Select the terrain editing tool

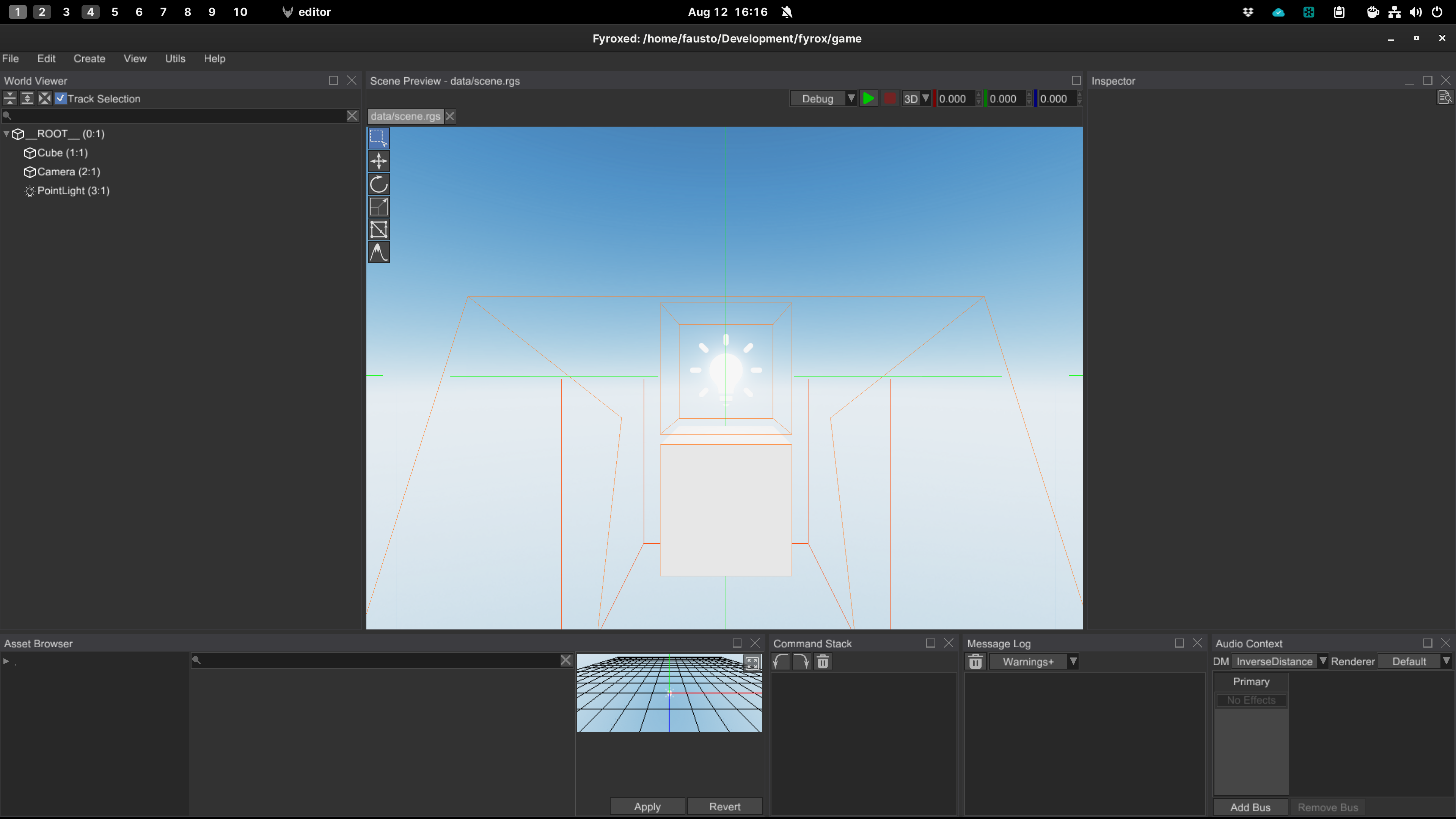pos(378,252)
